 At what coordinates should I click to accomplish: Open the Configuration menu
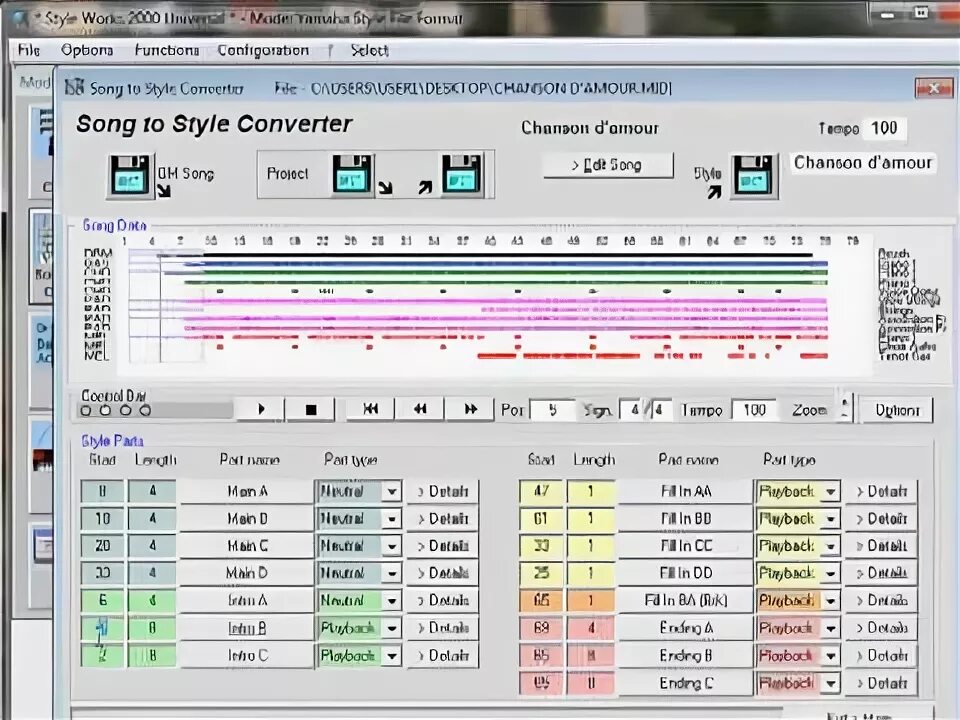click(x=262, y=50)
